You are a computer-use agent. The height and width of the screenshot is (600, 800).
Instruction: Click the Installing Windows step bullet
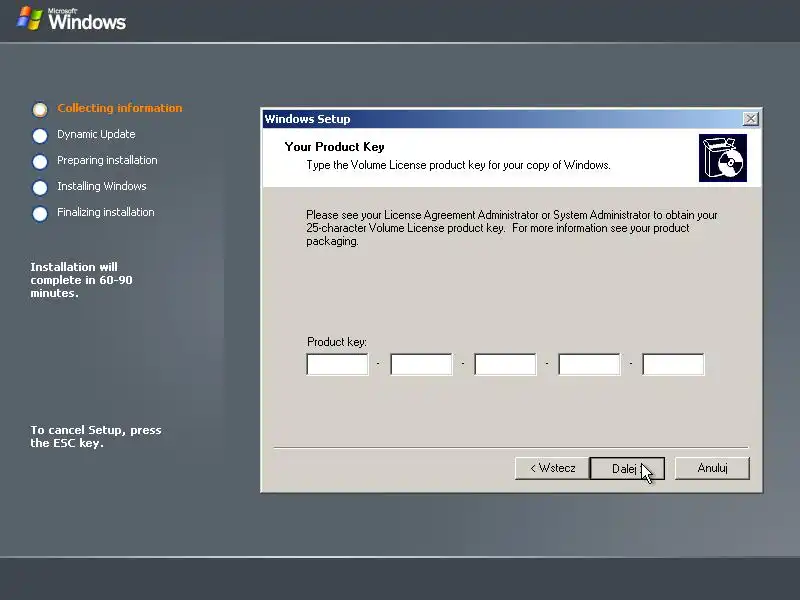tap(40, 188)
